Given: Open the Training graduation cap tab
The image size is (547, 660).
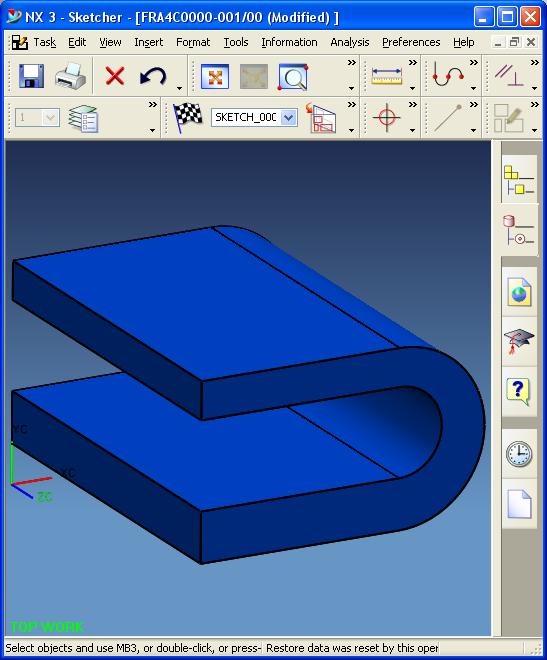Looking at the screenshot, I should click(519, 341).
